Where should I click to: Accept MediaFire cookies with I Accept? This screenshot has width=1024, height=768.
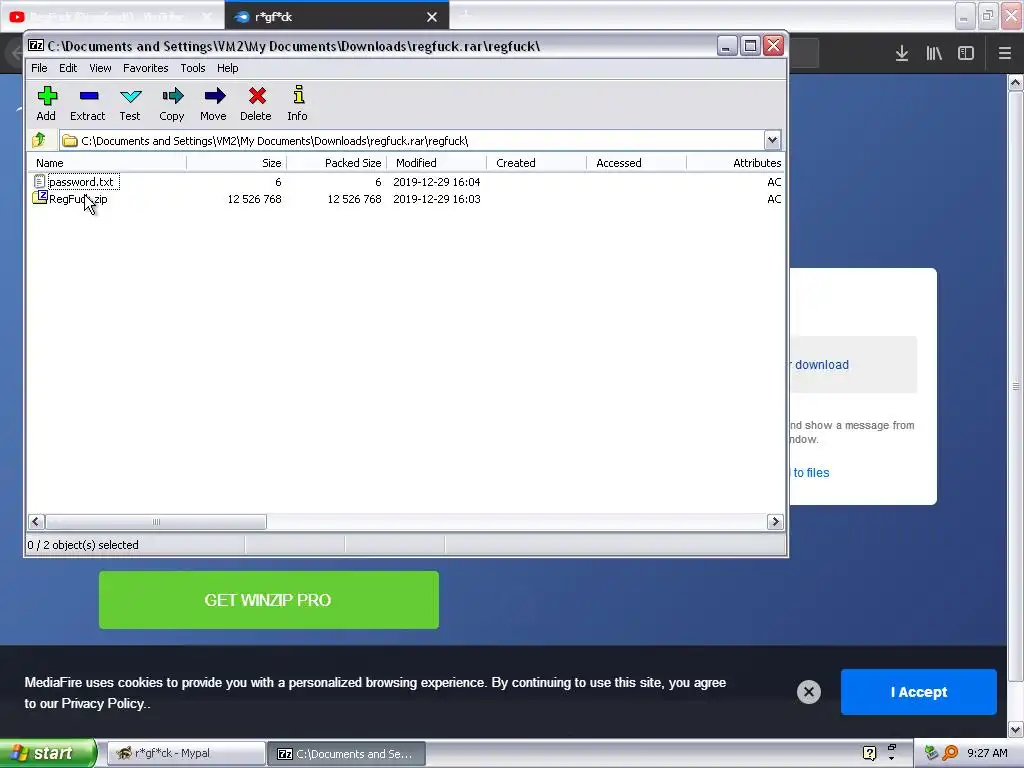click(918, 692)
